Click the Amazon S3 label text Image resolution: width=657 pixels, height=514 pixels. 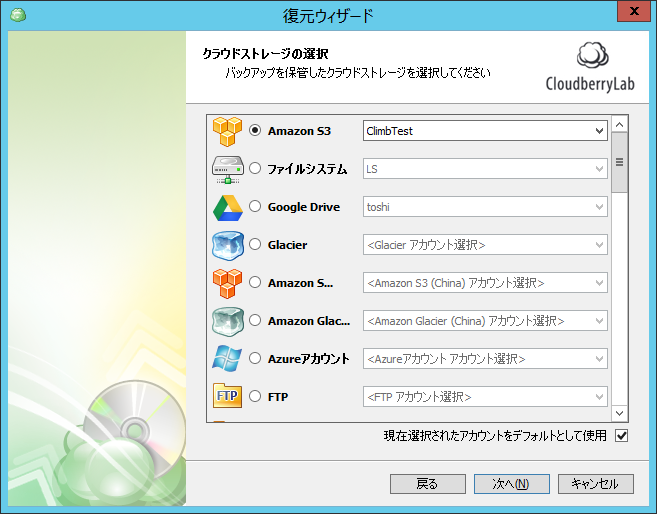(x=299, y=131)
